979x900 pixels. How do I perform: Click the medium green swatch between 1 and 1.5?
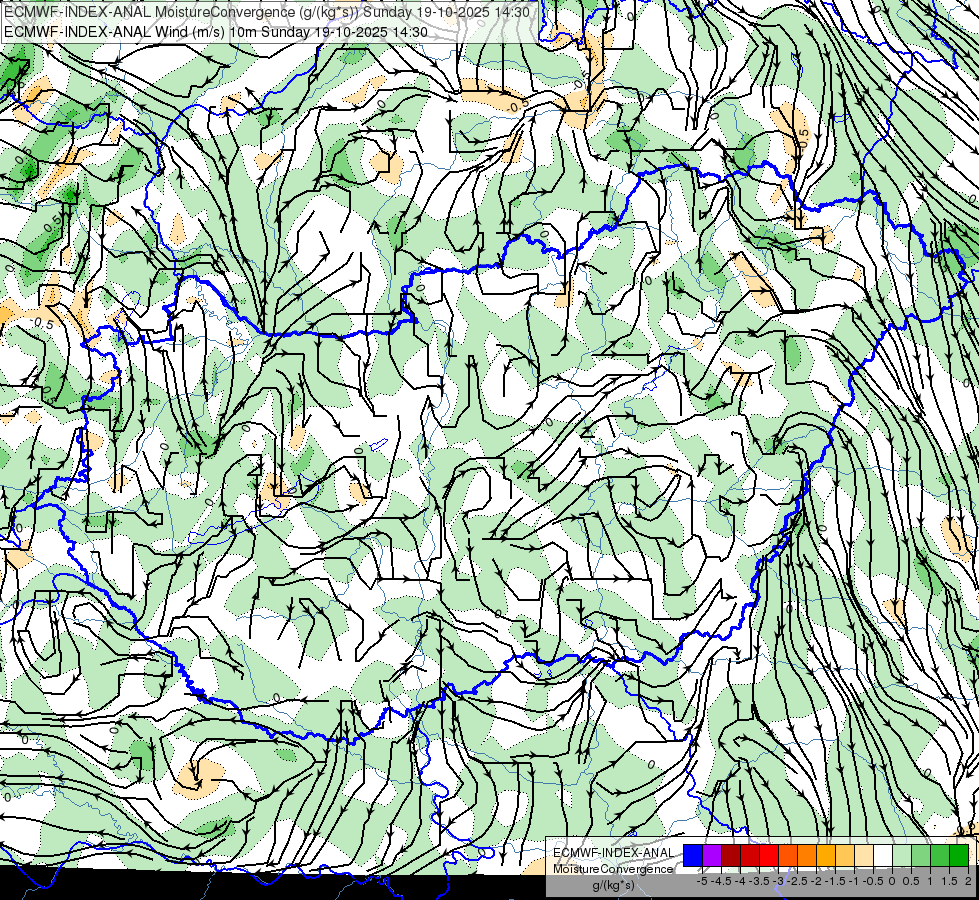point(940,855)
